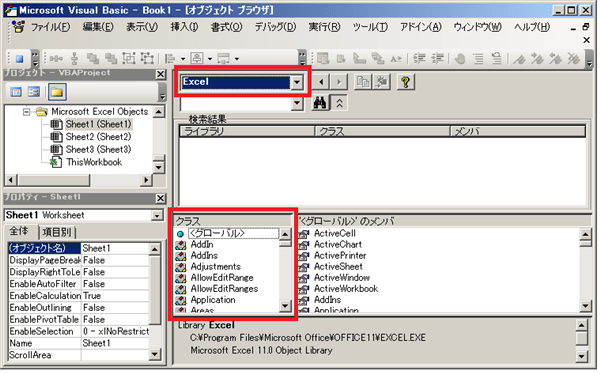Click the show/hide search results chevron
Viewport: 600px width, 374px height.
(339, 103)
